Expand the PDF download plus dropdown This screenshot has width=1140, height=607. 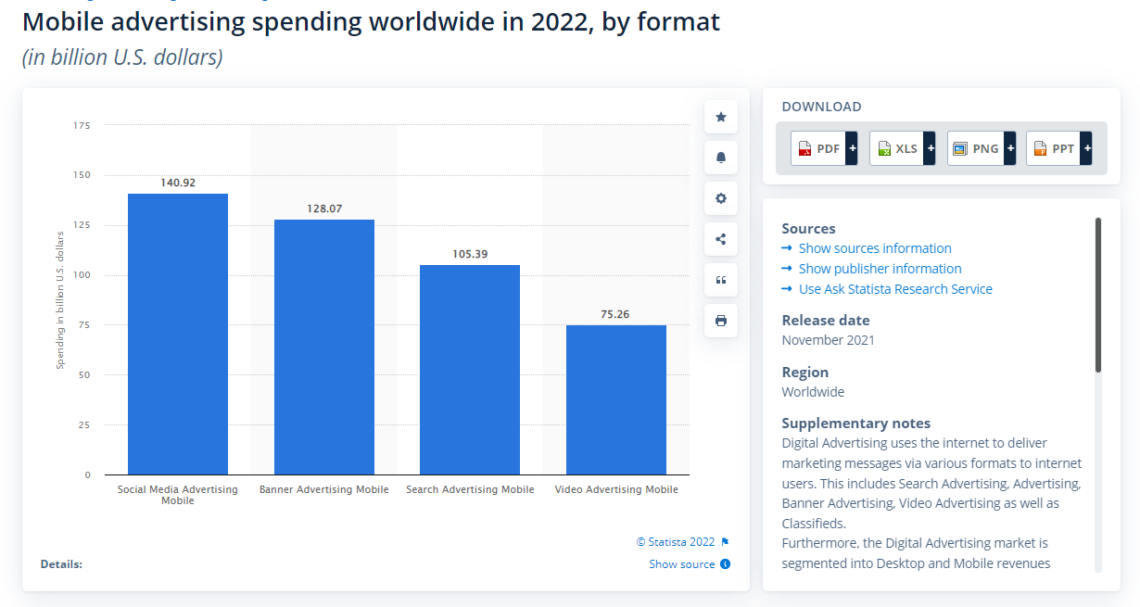click(851, 147)
